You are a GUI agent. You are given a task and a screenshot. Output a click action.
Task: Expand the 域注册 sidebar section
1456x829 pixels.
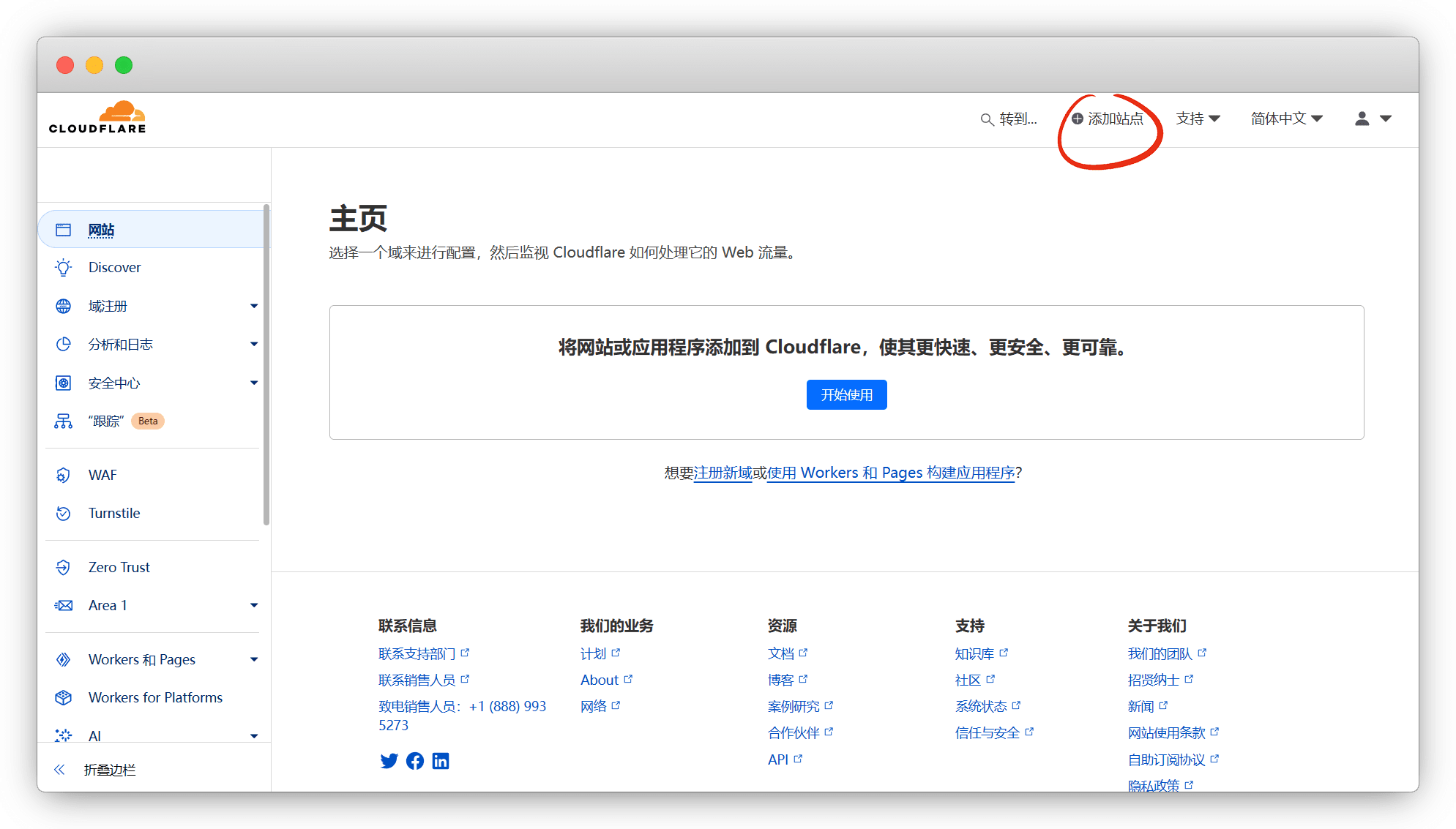253,307
